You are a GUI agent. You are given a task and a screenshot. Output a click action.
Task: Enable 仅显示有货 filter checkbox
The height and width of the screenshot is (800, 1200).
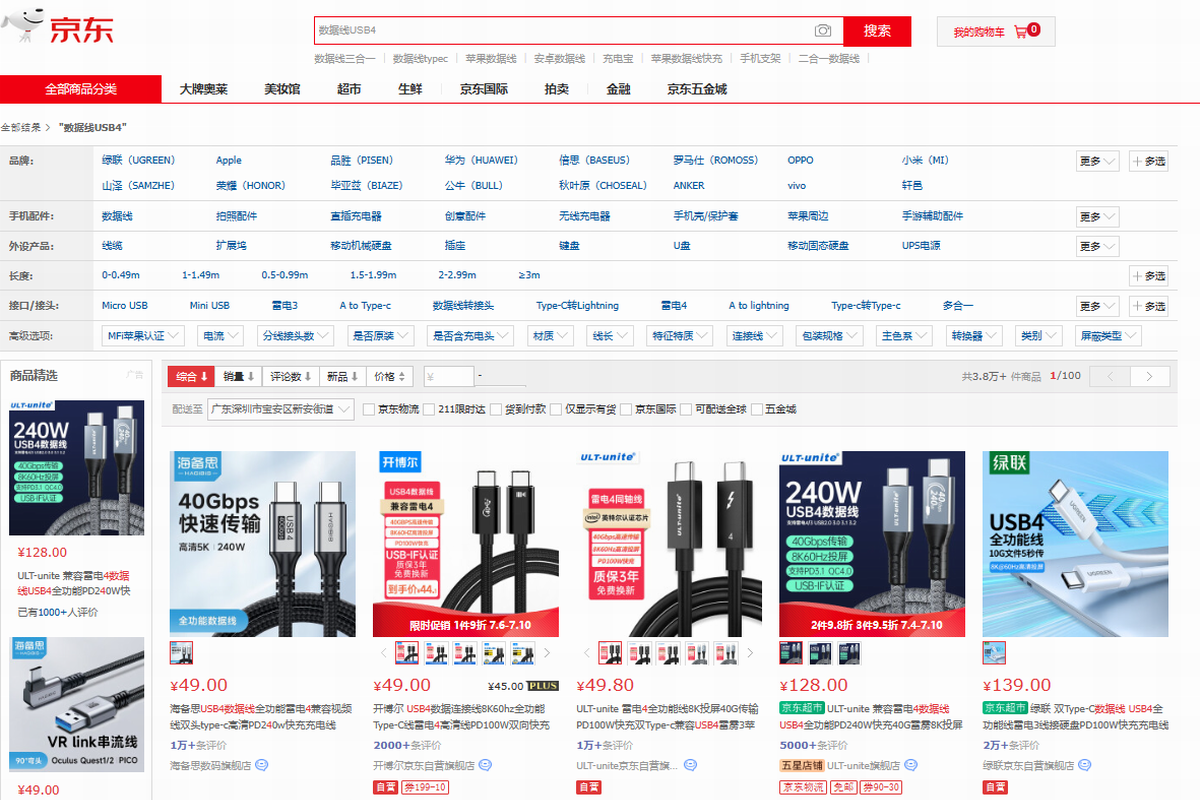pyautogui.click(x=556, y=409)
